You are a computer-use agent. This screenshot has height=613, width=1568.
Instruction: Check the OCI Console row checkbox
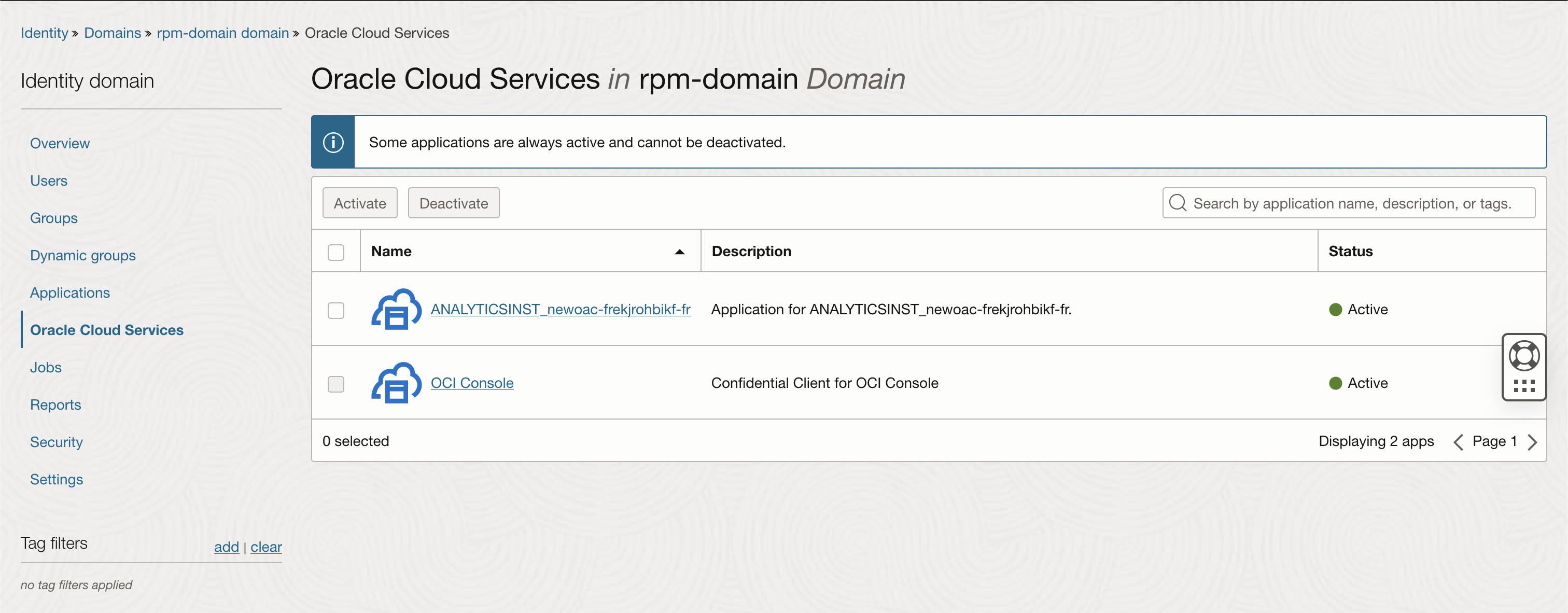click(x=335, y=384)
